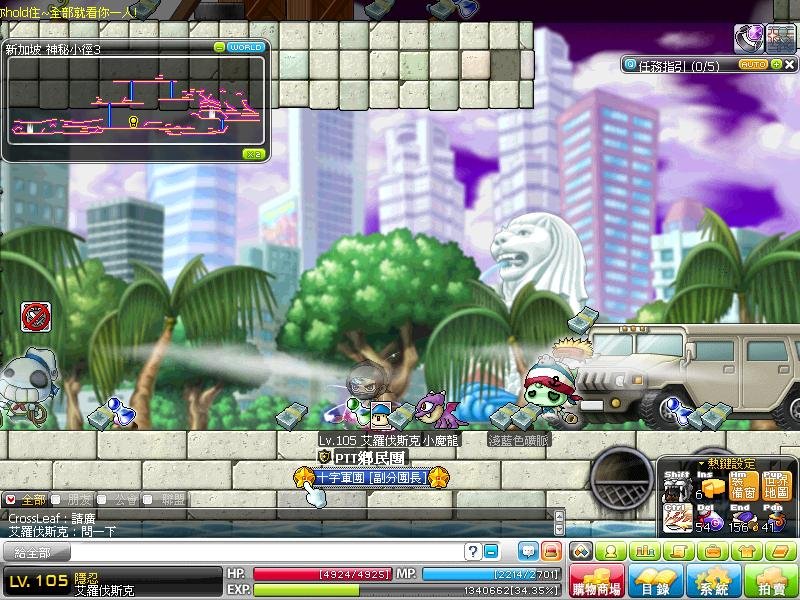Use the Shift hotkey skill slot
The image size is (800, 600).
tap(678, 487)
